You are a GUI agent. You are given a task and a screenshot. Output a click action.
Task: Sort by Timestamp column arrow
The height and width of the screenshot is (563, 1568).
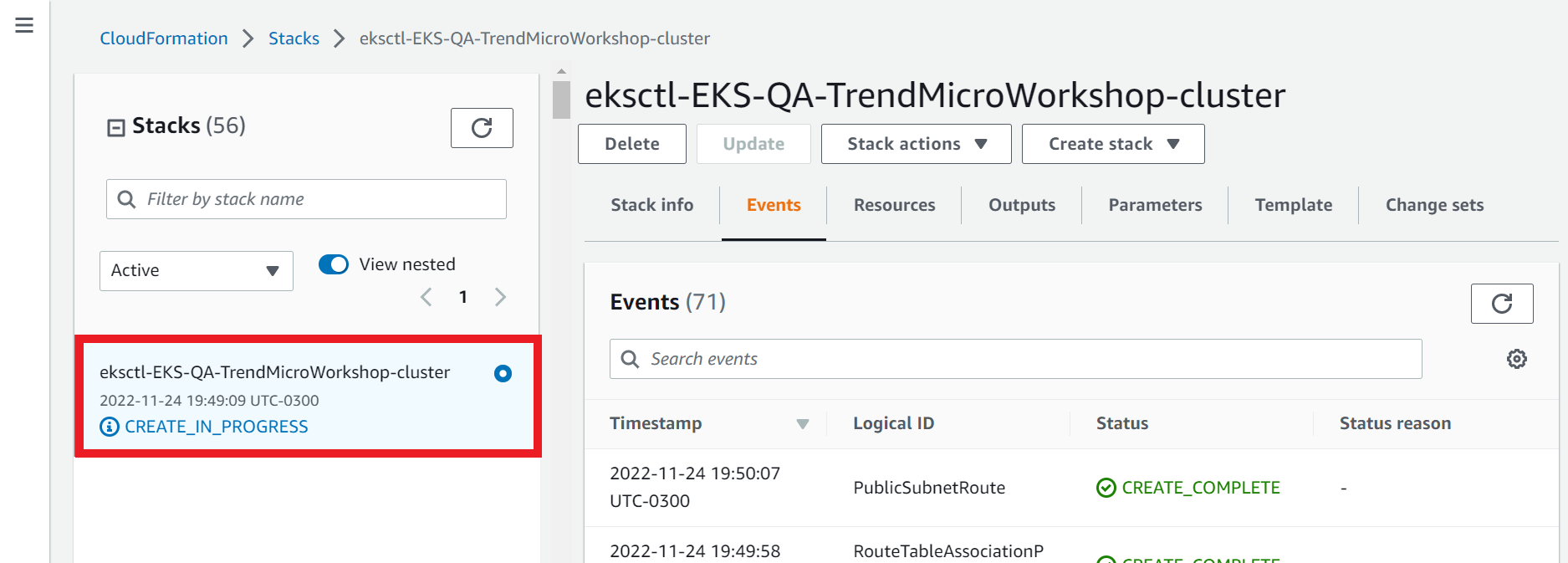click(x=803, y=424)
